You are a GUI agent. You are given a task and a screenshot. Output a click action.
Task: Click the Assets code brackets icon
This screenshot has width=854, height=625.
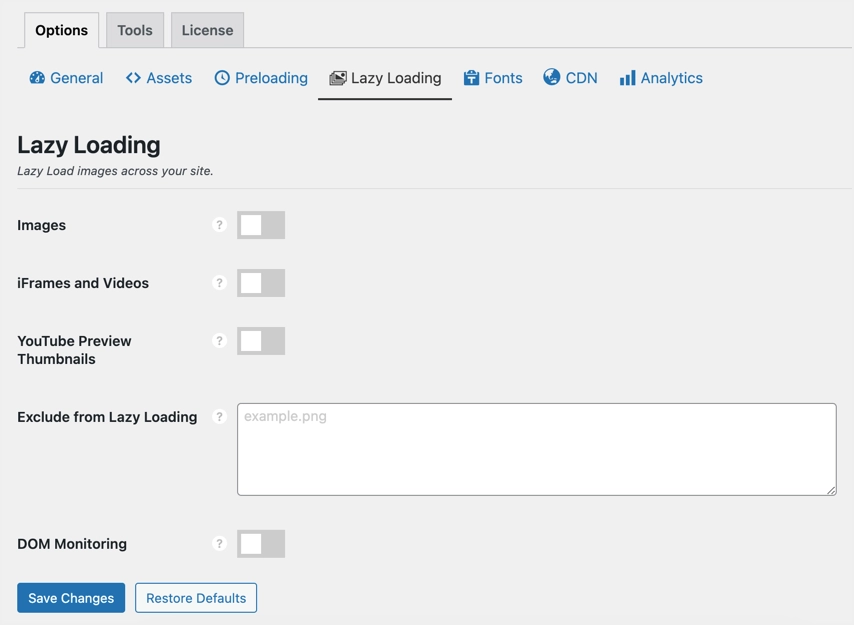pos(133,78)
